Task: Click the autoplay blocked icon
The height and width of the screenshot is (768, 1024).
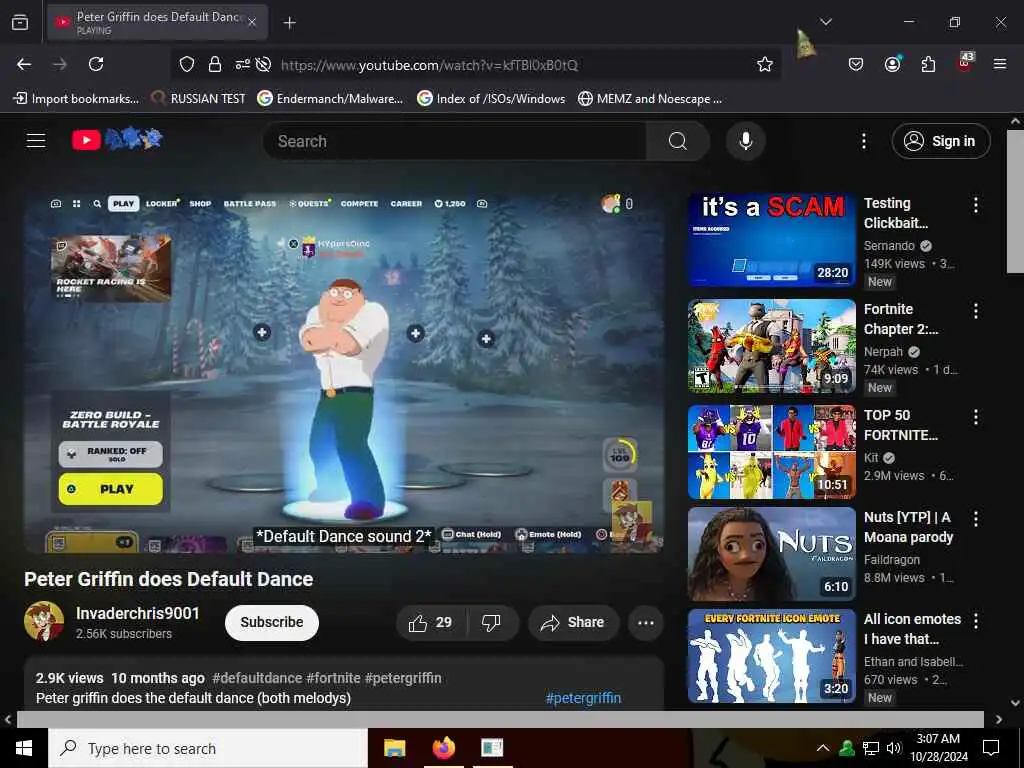Action: (x=263, y=64)
